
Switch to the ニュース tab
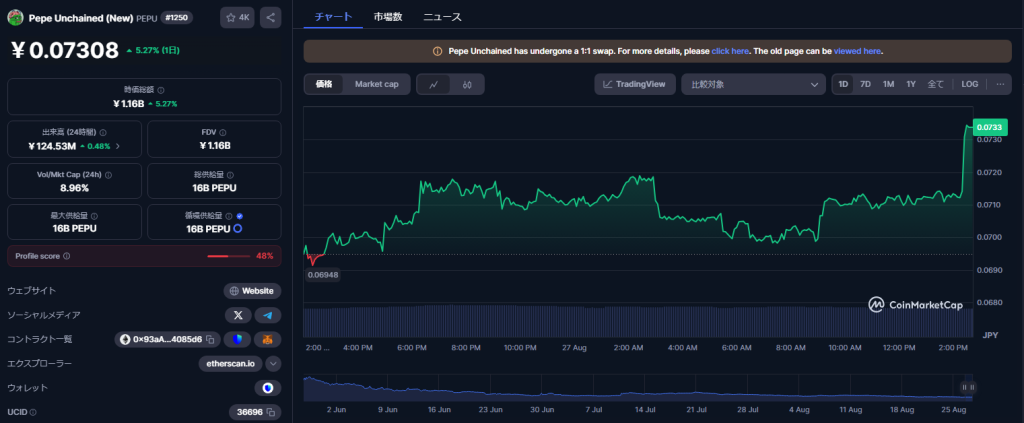point(442,17)
